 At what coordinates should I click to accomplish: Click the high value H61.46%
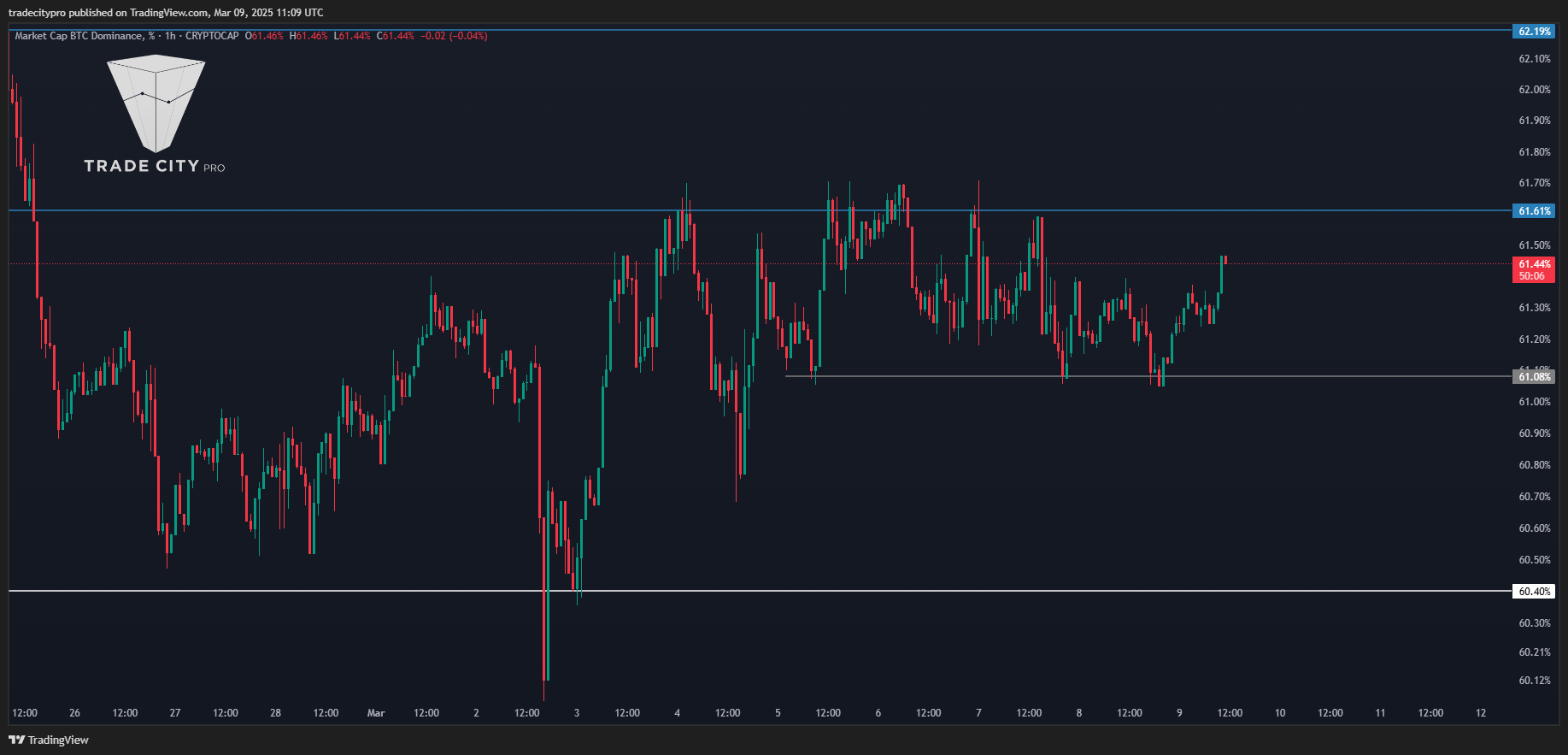pyautogui.click(x=308, y=36)
